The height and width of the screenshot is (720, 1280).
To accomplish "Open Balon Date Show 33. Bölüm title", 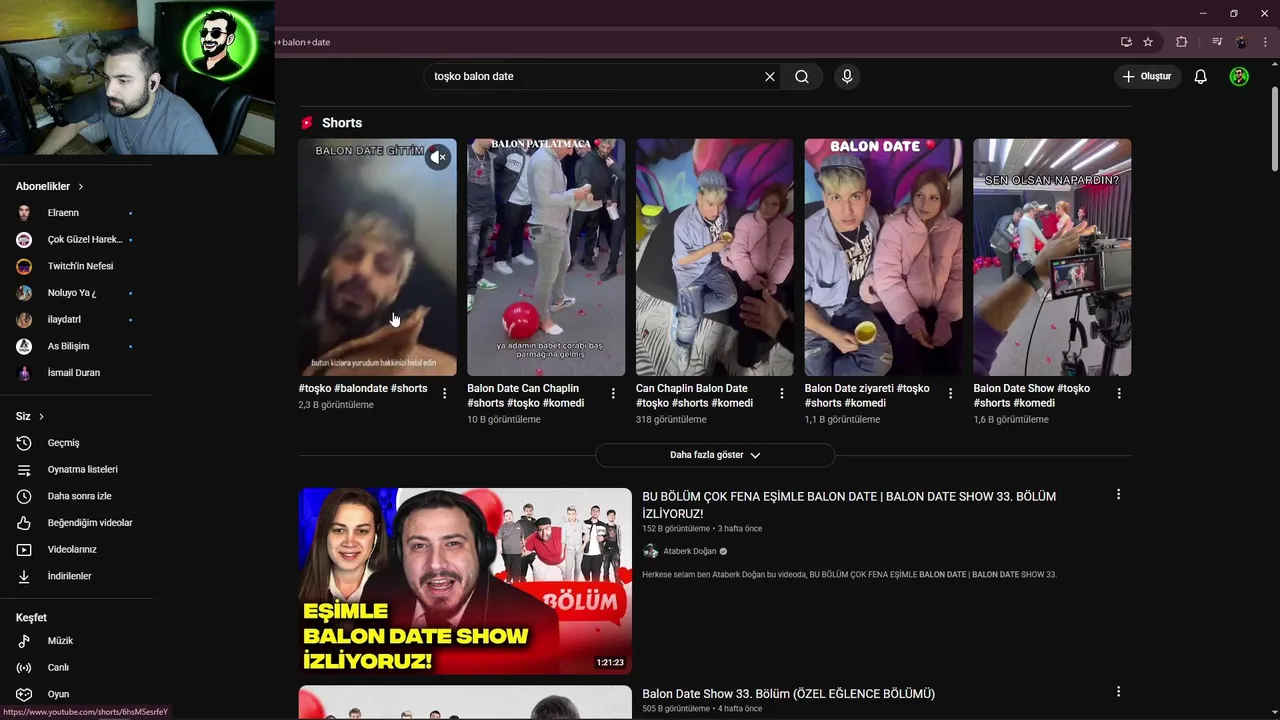I will click(x=788, y=693).
